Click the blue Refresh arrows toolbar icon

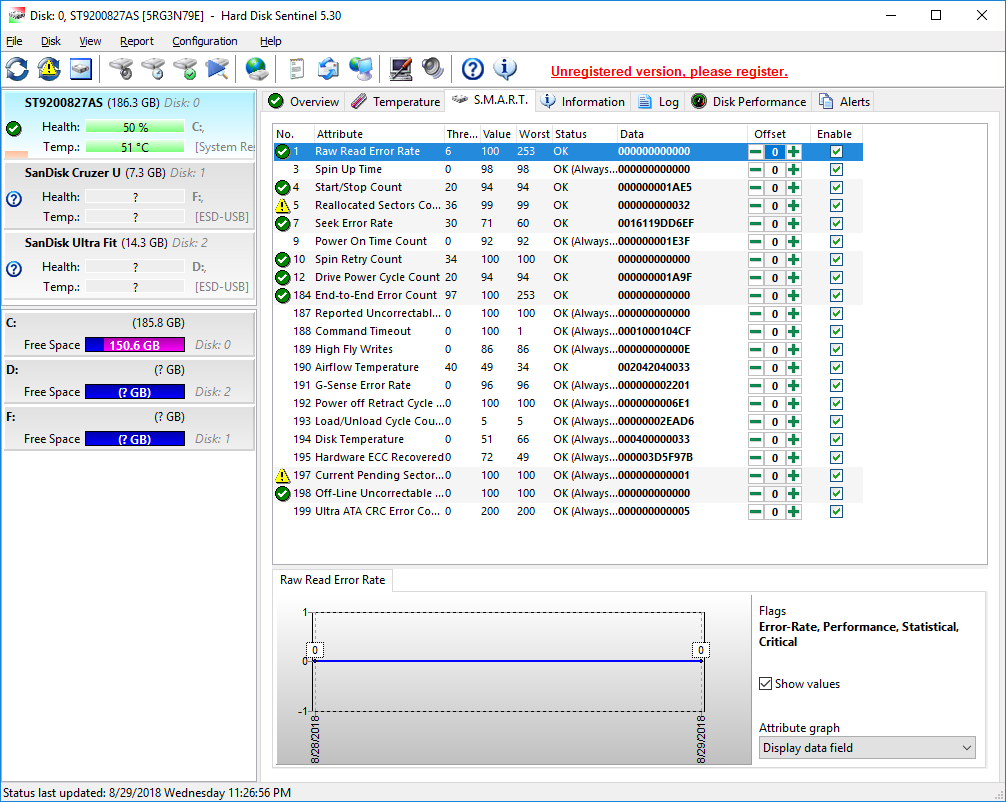pos(17,69)
